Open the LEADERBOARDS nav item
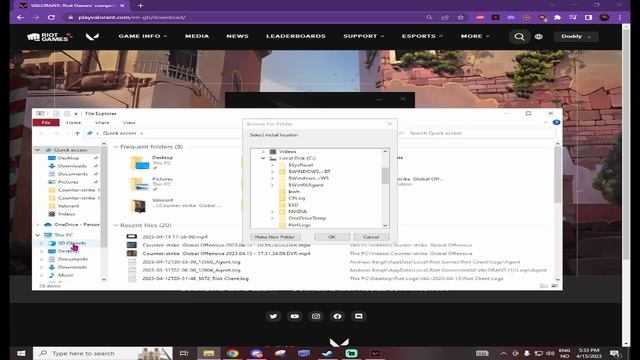The height and width of the screenshot is (360, 640). [296, 36]
